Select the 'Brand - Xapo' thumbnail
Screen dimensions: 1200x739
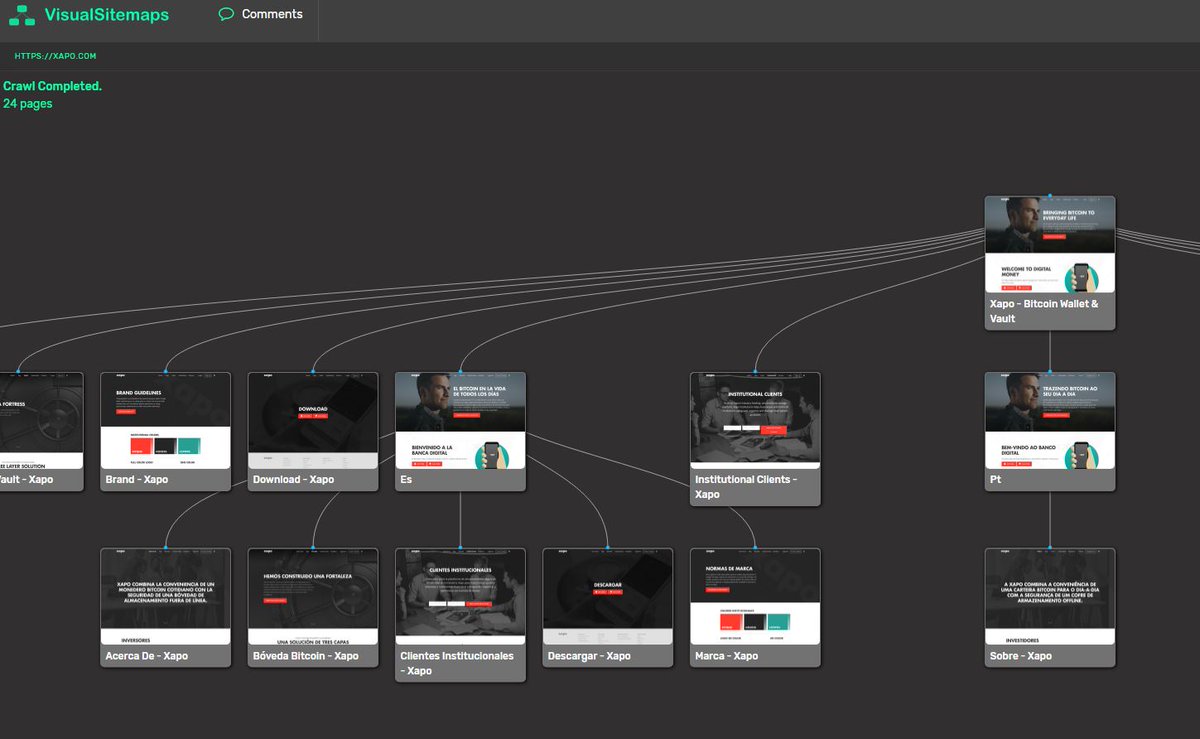(165, 420)
